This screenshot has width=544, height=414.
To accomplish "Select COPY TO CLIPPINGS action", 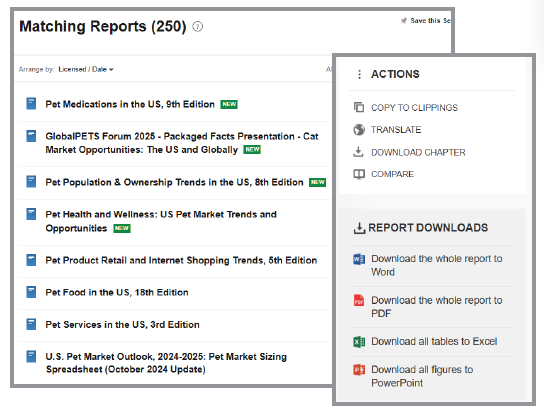I will [414, 108].
